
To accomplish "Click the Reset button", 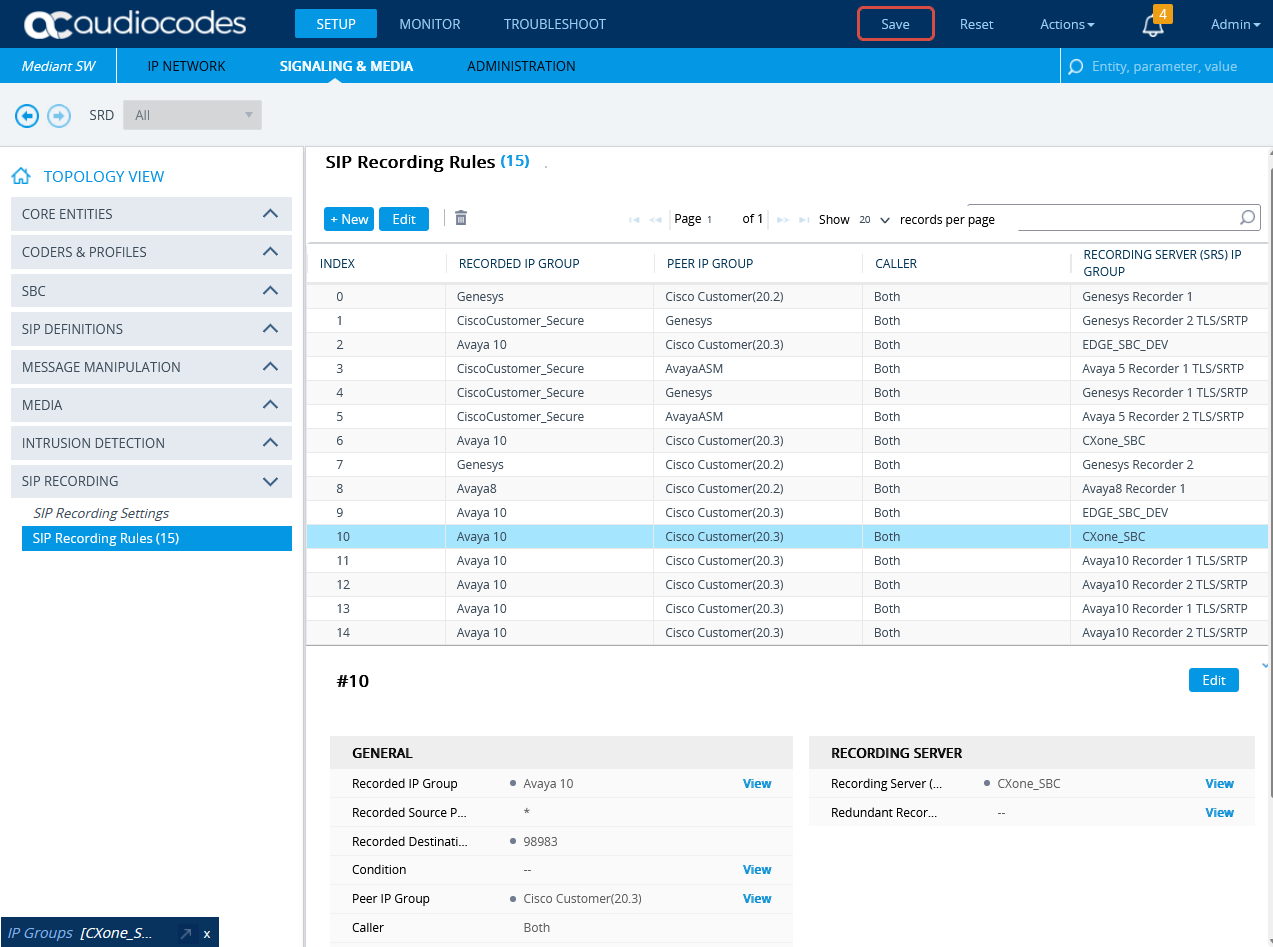I will [x=977, y=24].
